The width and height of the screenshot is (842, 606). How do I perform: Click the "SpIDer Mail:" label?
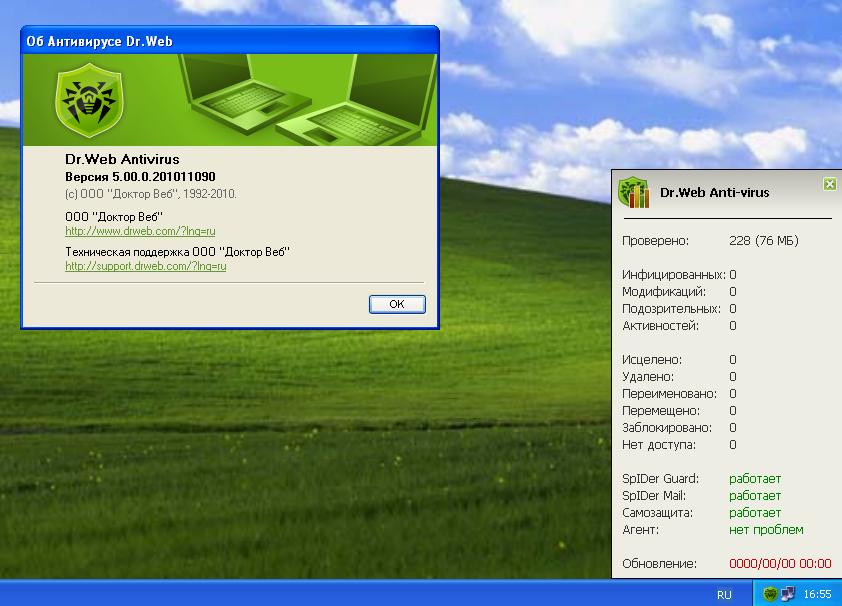[654, 496]
